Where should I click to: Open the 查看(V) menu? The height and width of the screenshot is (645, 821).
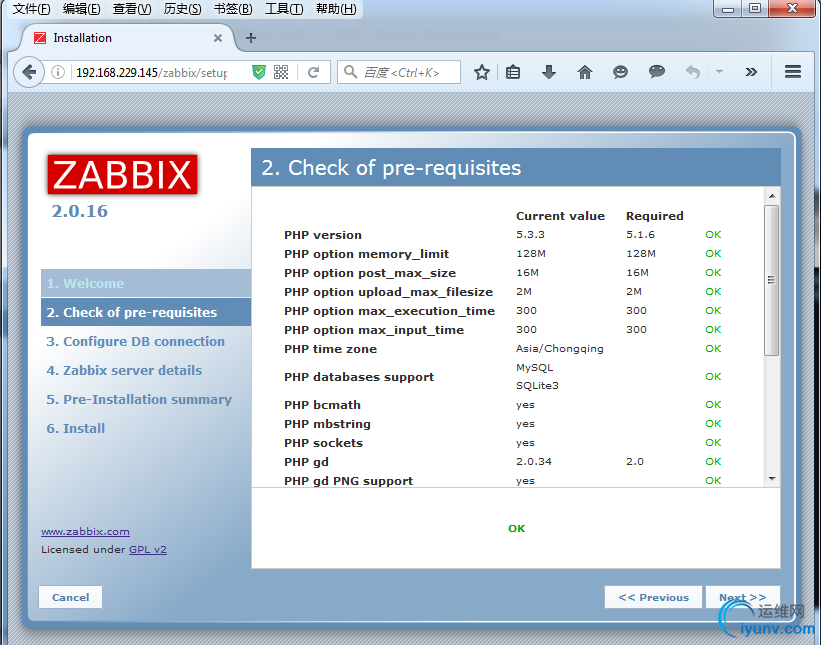(131, 9)
